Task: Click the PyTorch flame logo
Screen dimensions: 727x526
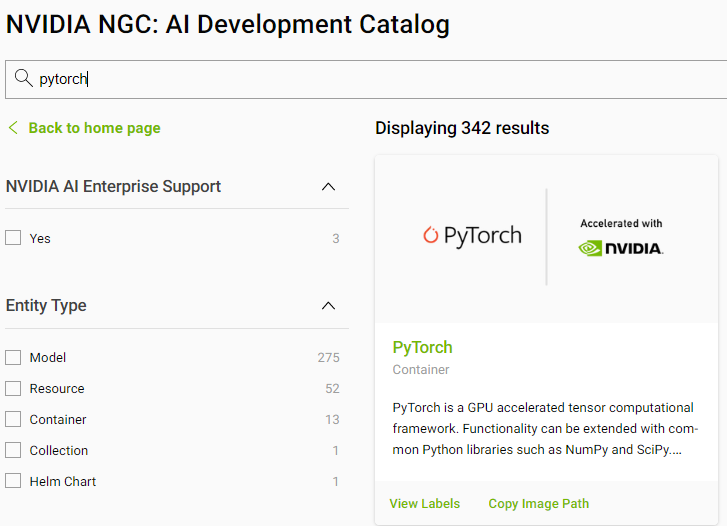Action: [x=430, y=235]
